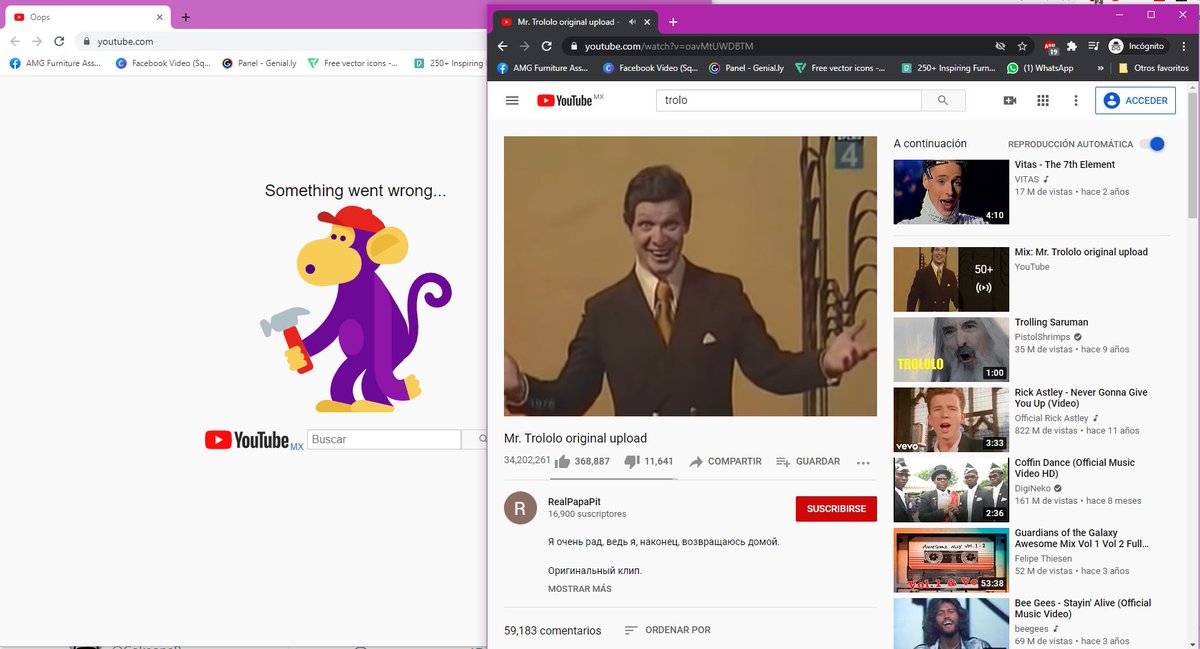This screenshot has height=649, width=1200.
Task: Open Vitas - The 7th Element thumbnail
Action: tap(951, 192)
